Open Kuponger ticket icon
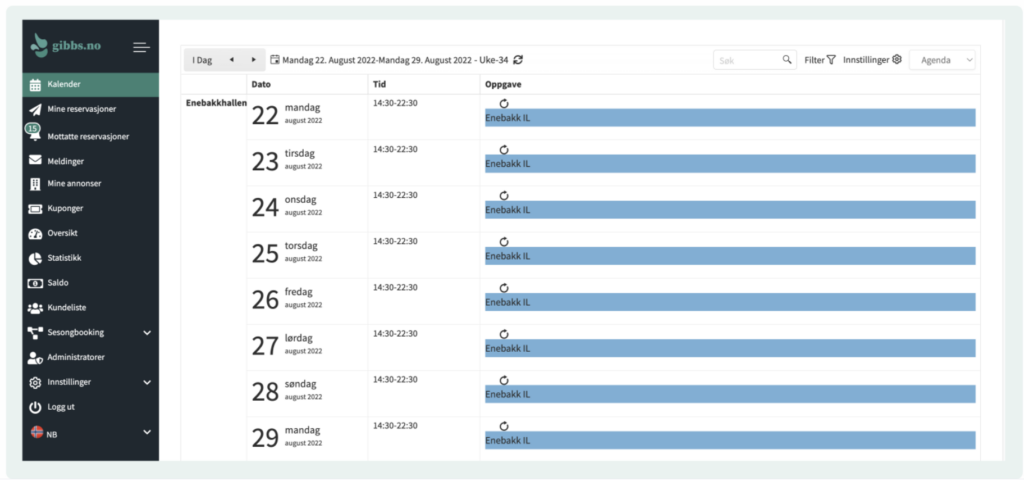Screen dimensions: 1024x481 (x=35, y=209)
